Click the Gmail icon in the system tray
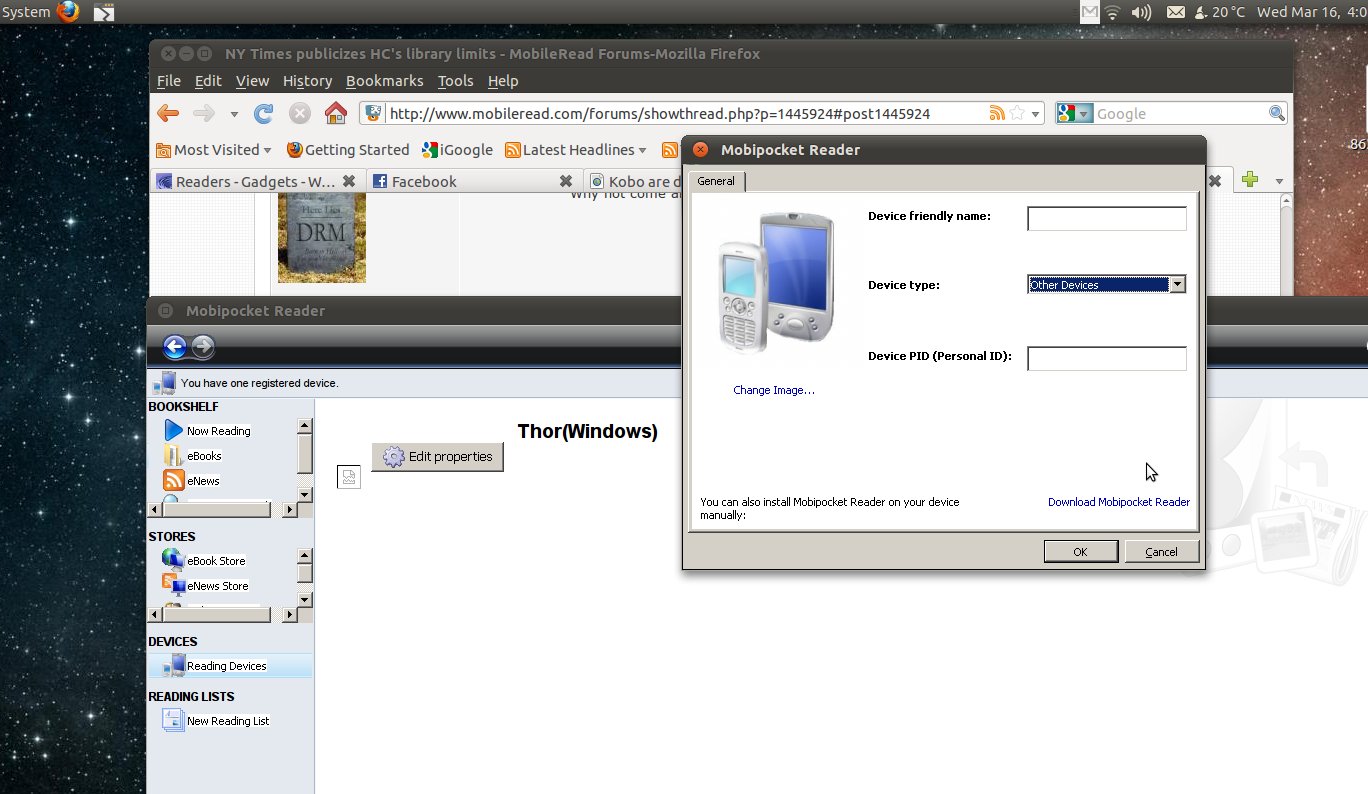 point(1090,12)
